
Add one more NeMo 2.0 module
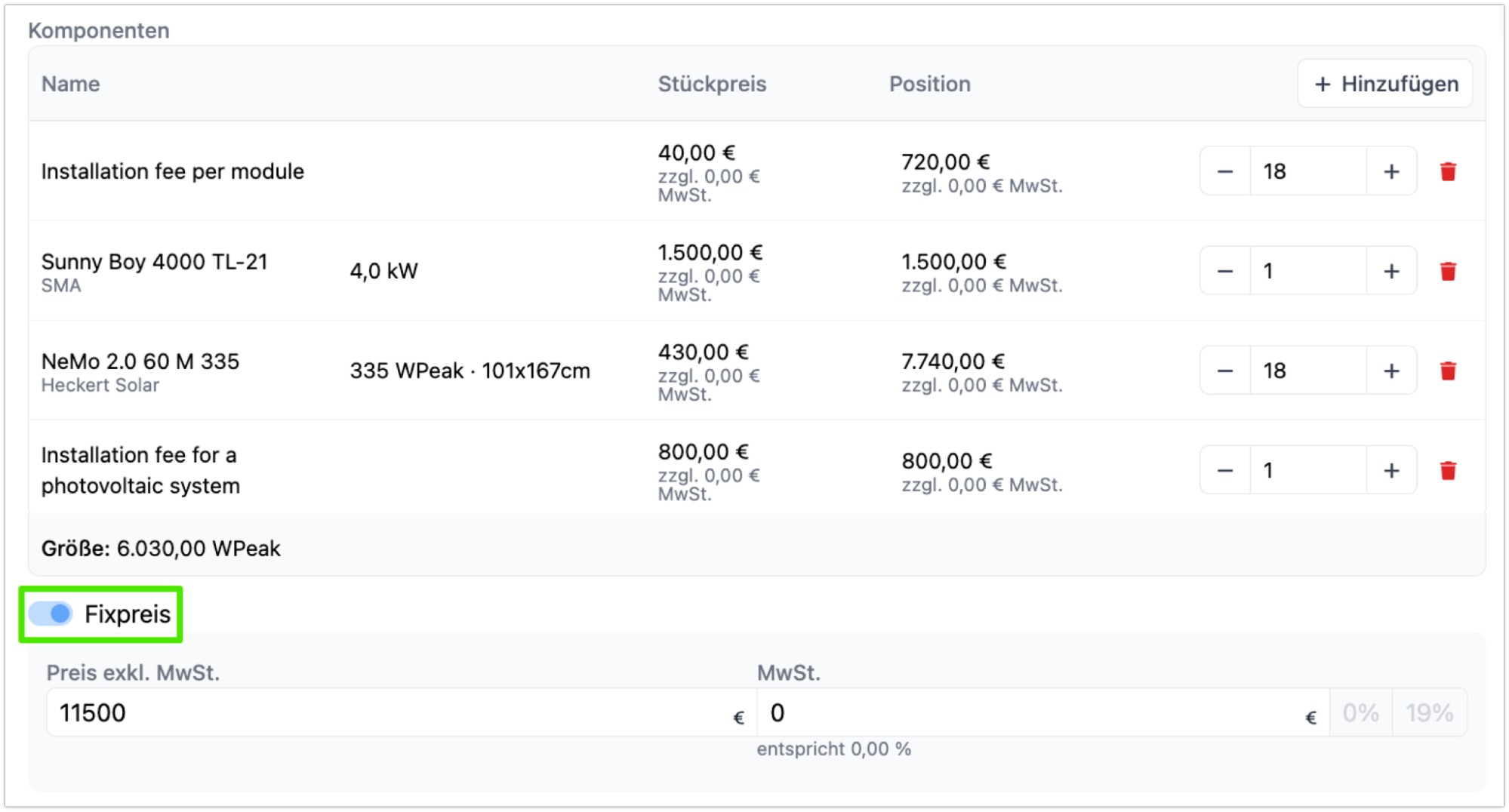coord(1390,371)
